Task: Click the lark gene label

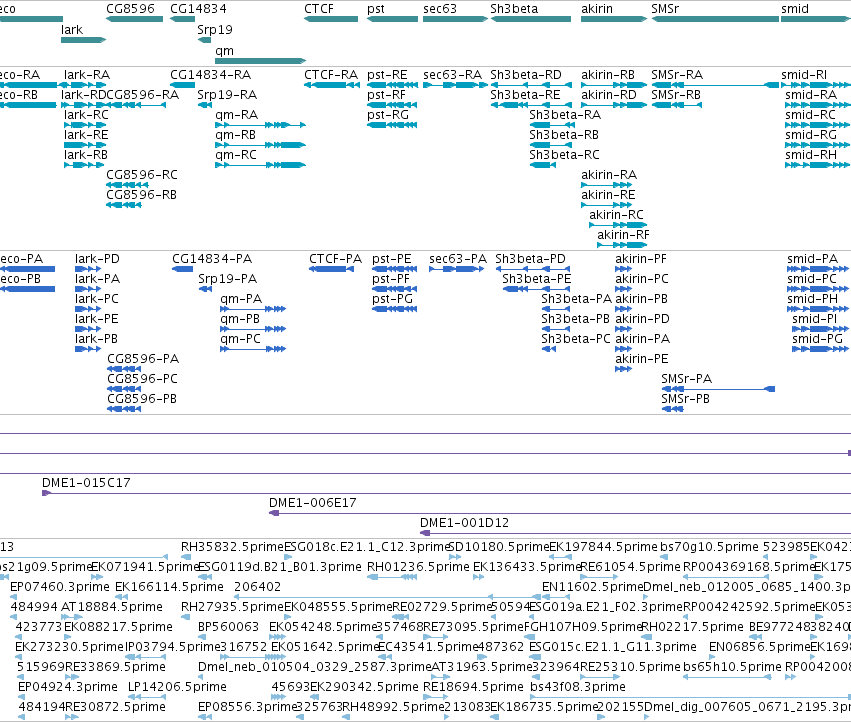Action: (72, 30)
